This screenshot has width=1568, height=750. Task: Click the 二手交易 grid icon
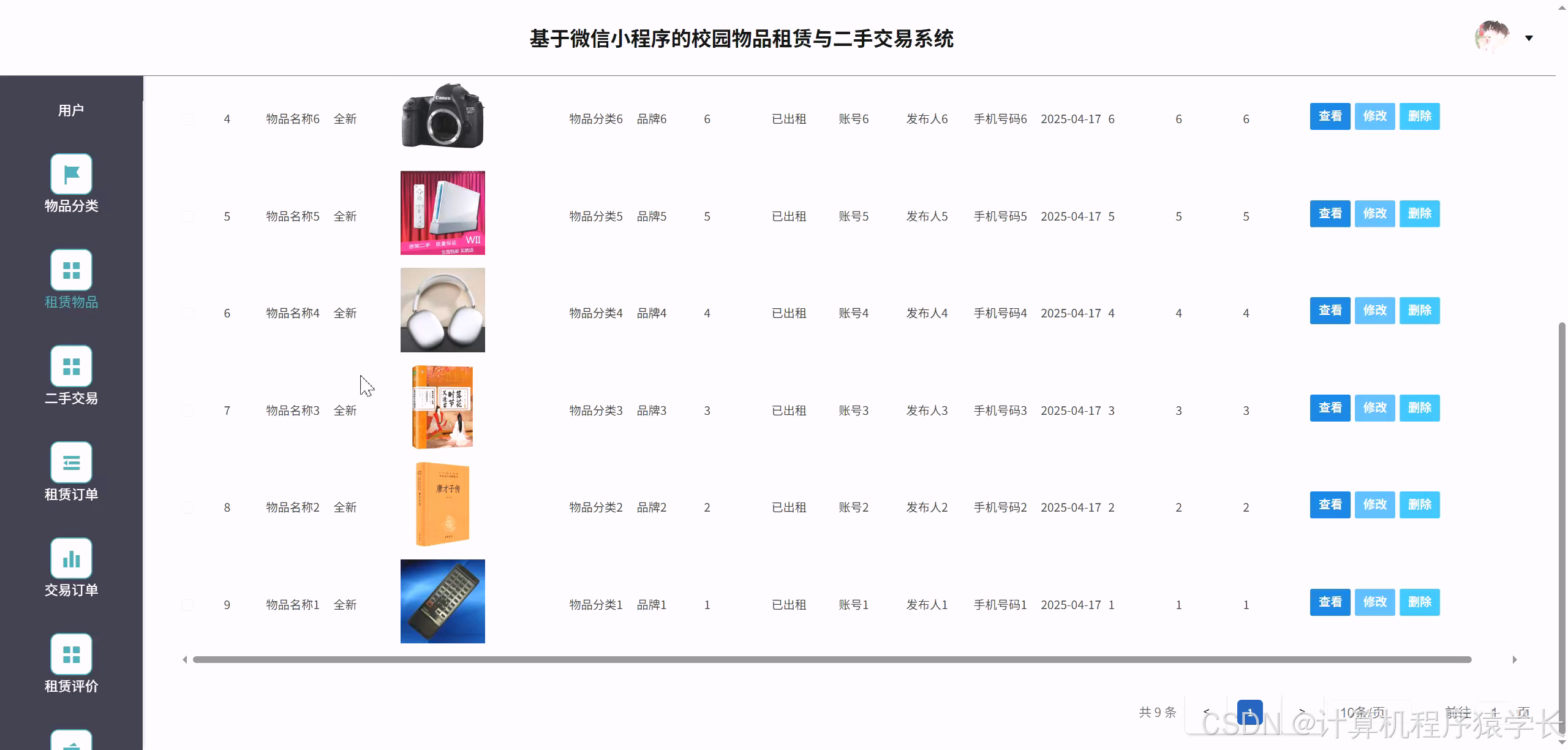point(71,365)
